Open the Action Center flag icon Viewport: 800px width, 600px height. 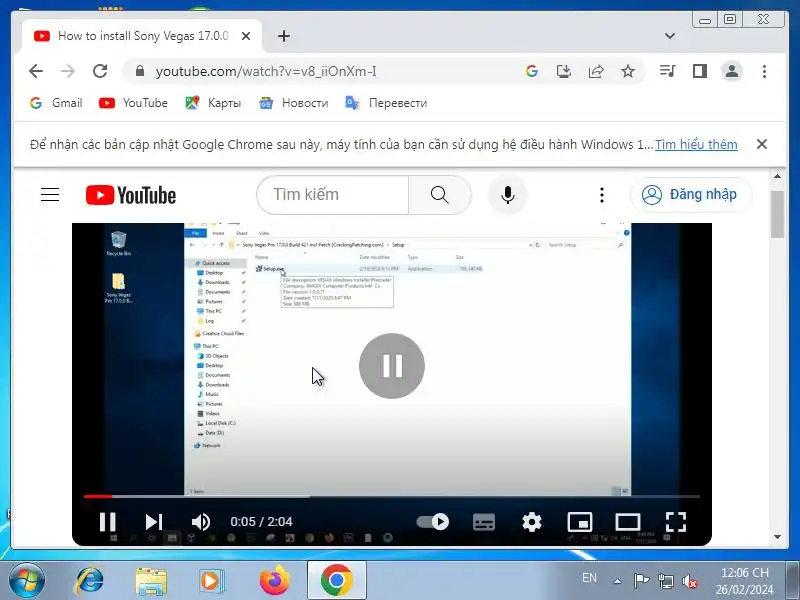[x=641, y=581]
